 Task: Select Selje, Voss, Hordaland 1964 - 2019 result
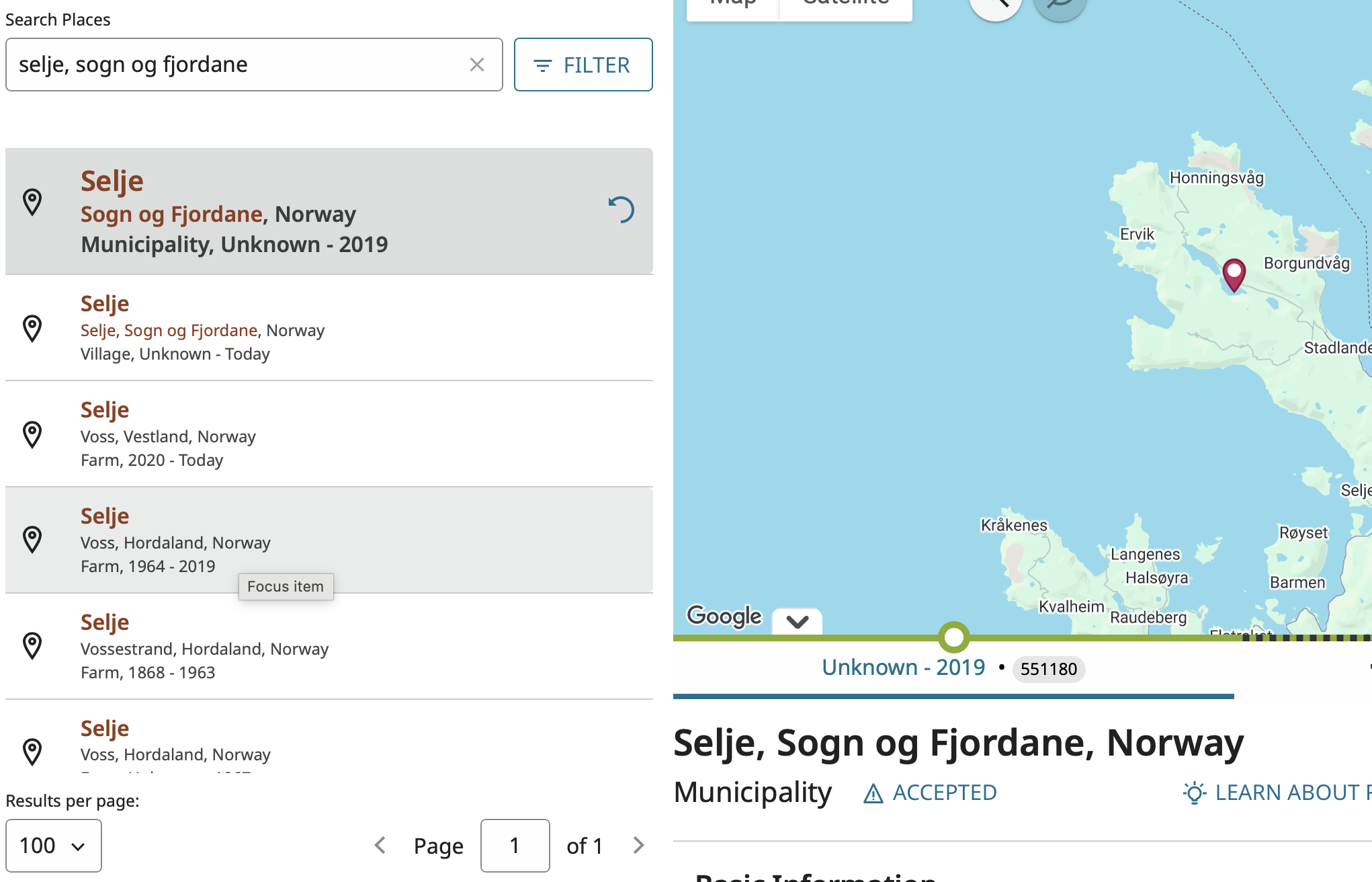pyautogui.click(x=329, y=540)
